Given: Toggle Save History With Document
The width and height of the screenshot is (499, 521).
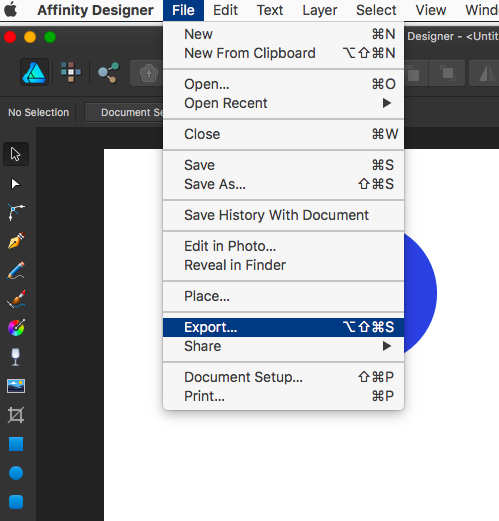Looking at the screenshot, I should point(283,215).
